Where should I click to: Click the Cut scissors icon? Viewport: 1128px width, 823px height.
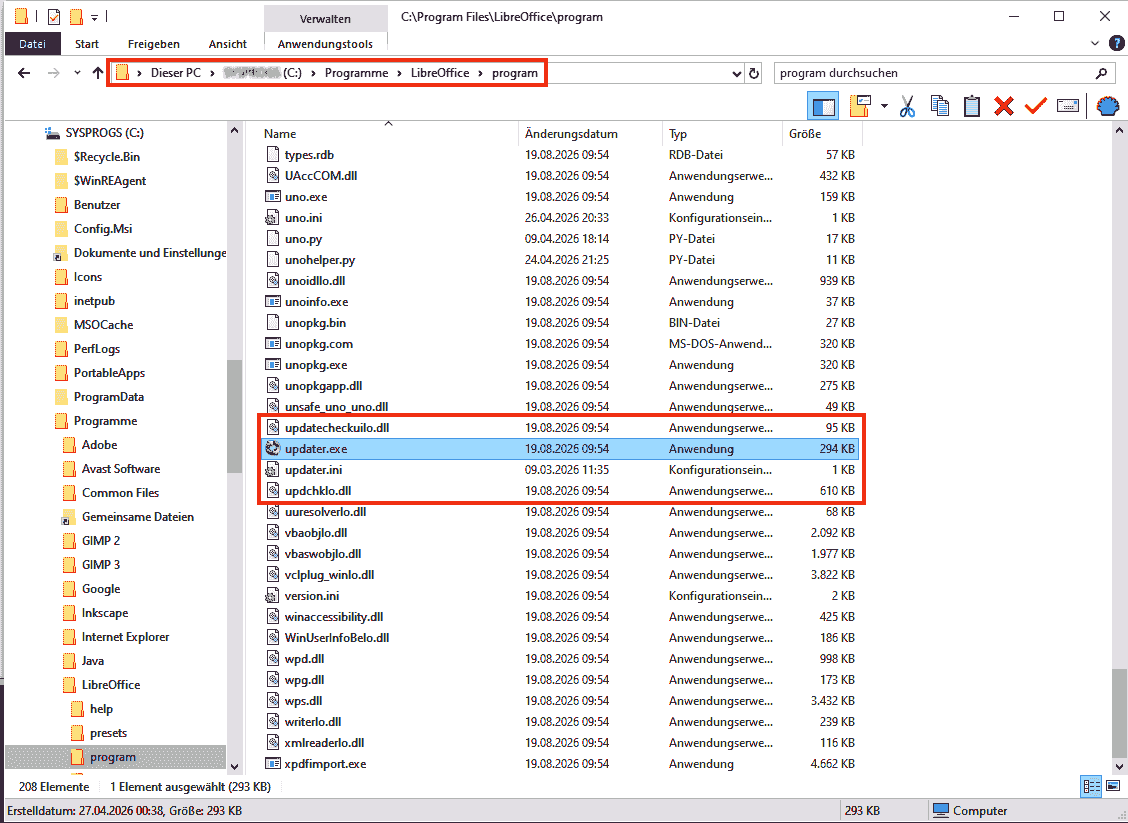click(x=907, y=106)
